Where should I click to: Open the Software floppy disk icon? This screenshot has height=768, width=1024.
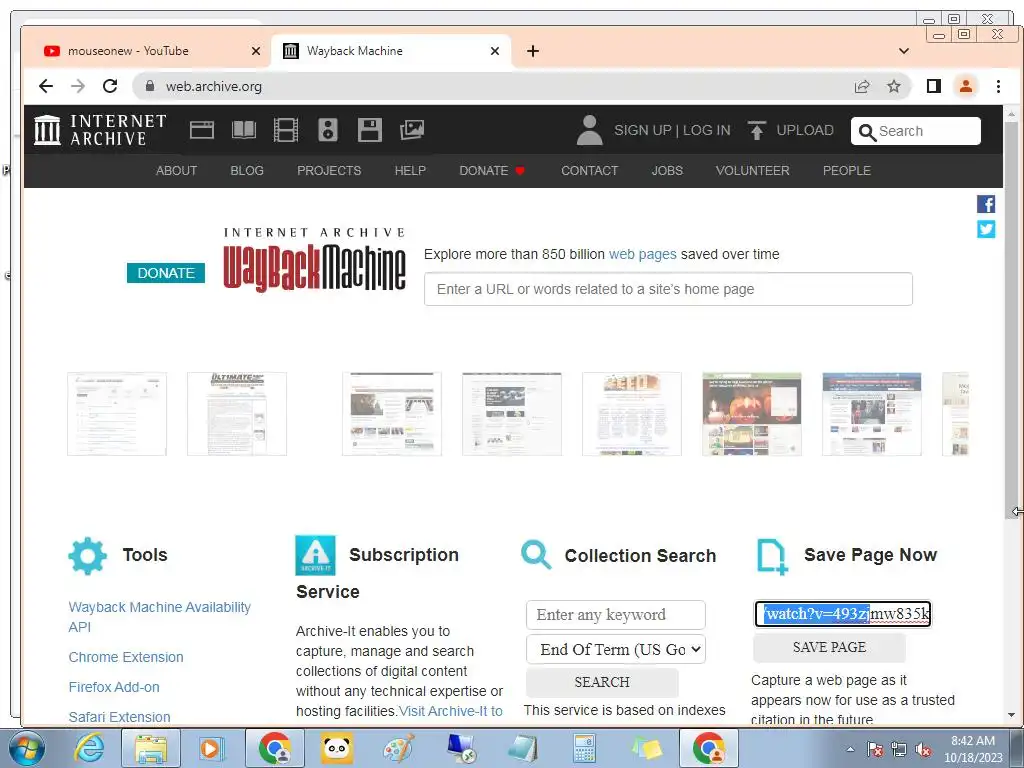pos(370,130)
